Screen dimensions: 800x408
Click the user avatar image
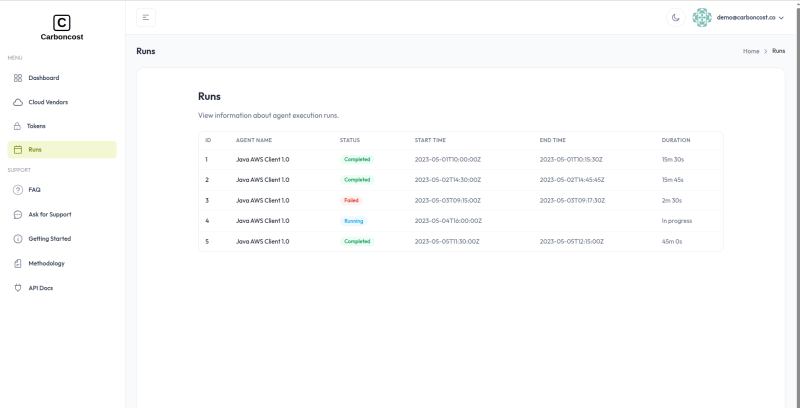click(702, 17)
